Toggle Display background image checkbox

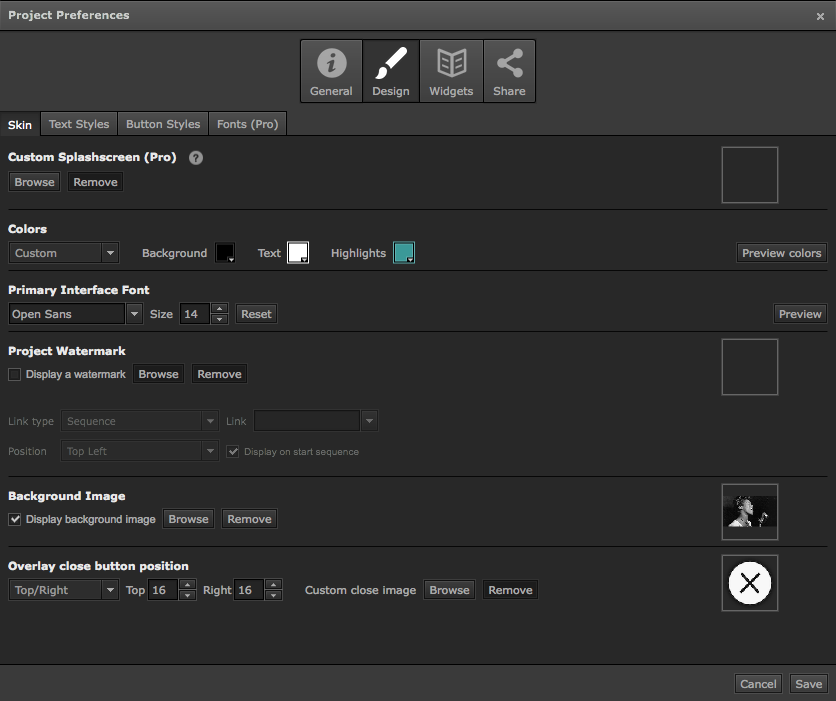coord(14,519)
